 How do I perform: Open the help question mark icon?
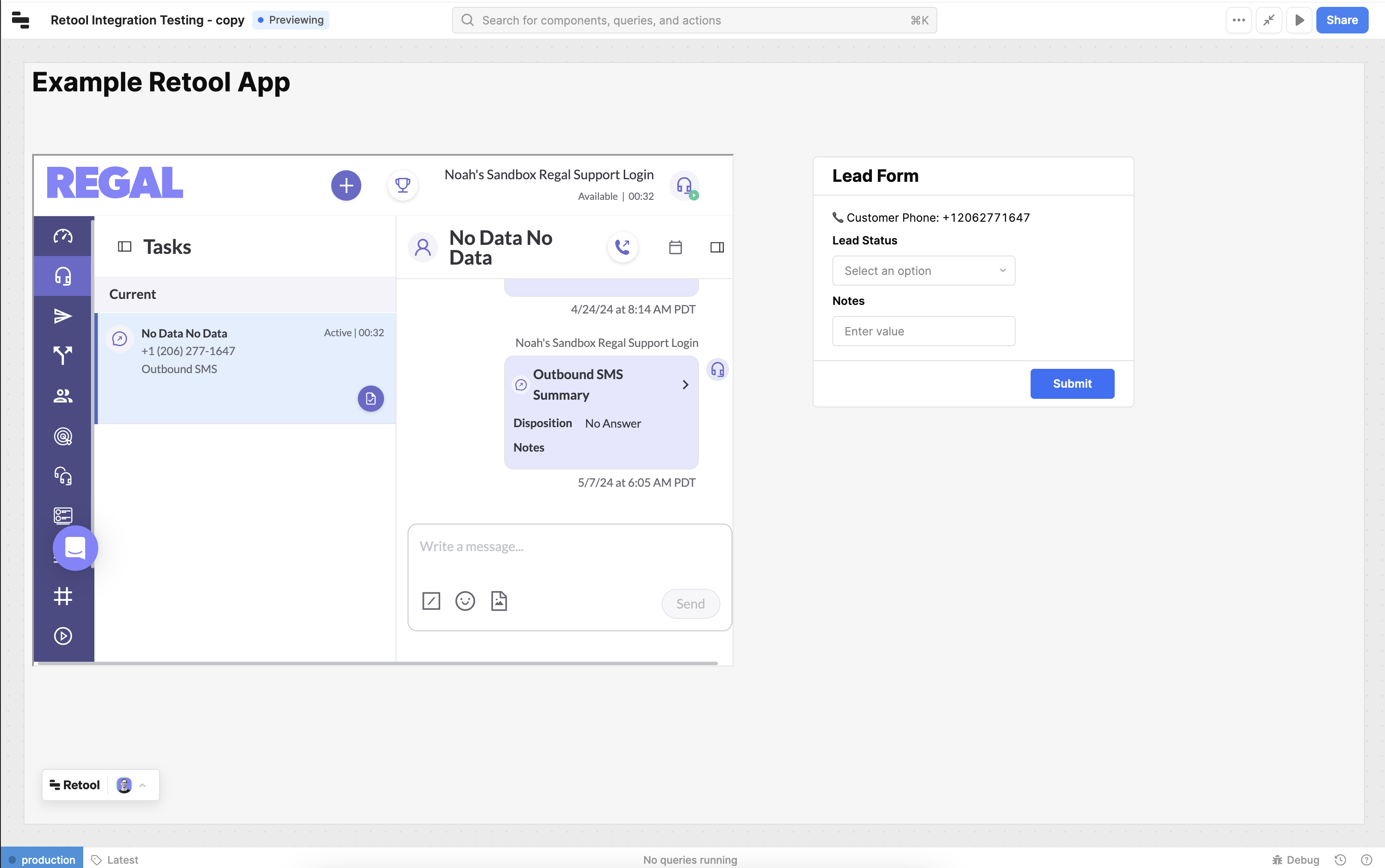1366,859
